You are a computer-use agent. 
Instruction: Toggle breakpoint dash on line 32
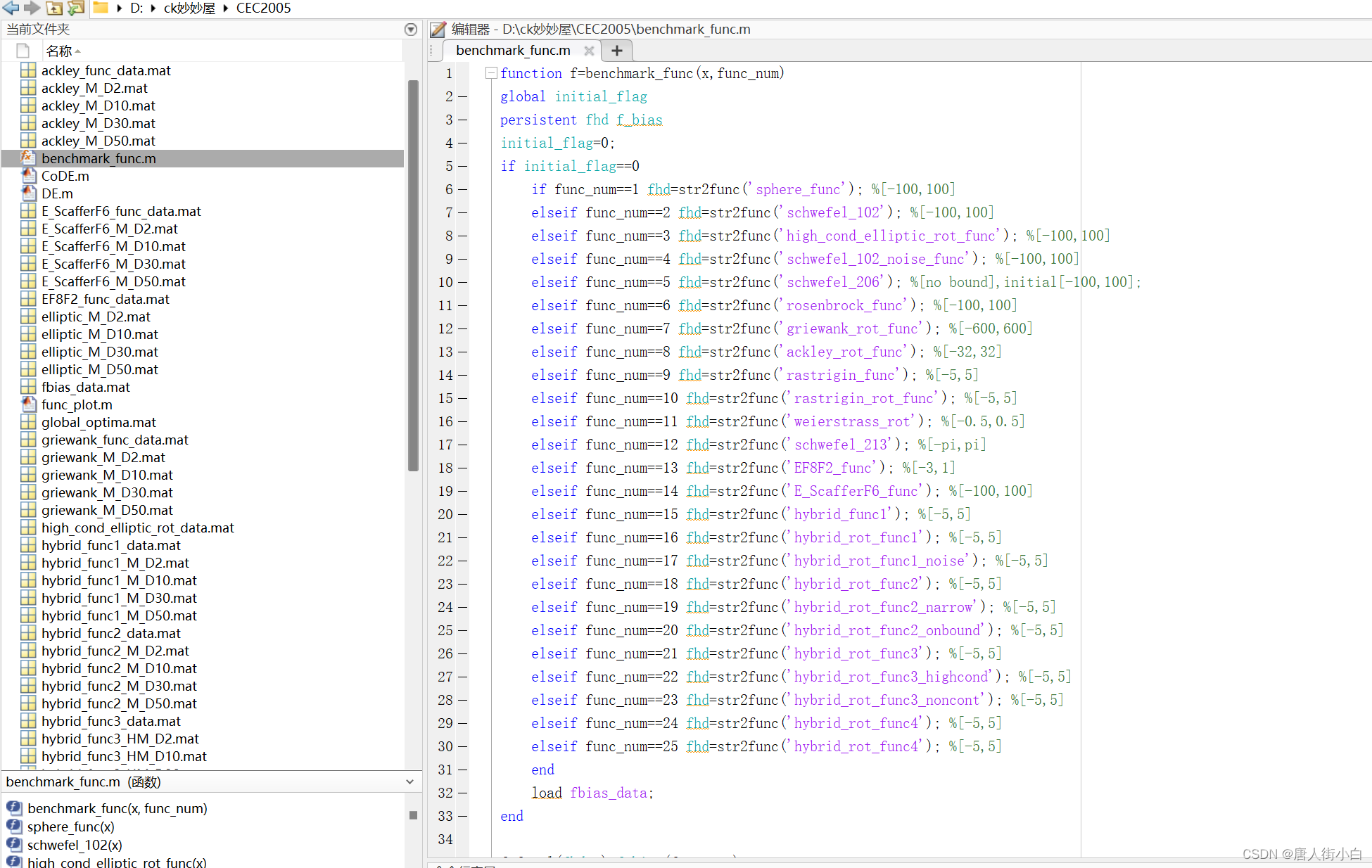(x=462, y=793)
